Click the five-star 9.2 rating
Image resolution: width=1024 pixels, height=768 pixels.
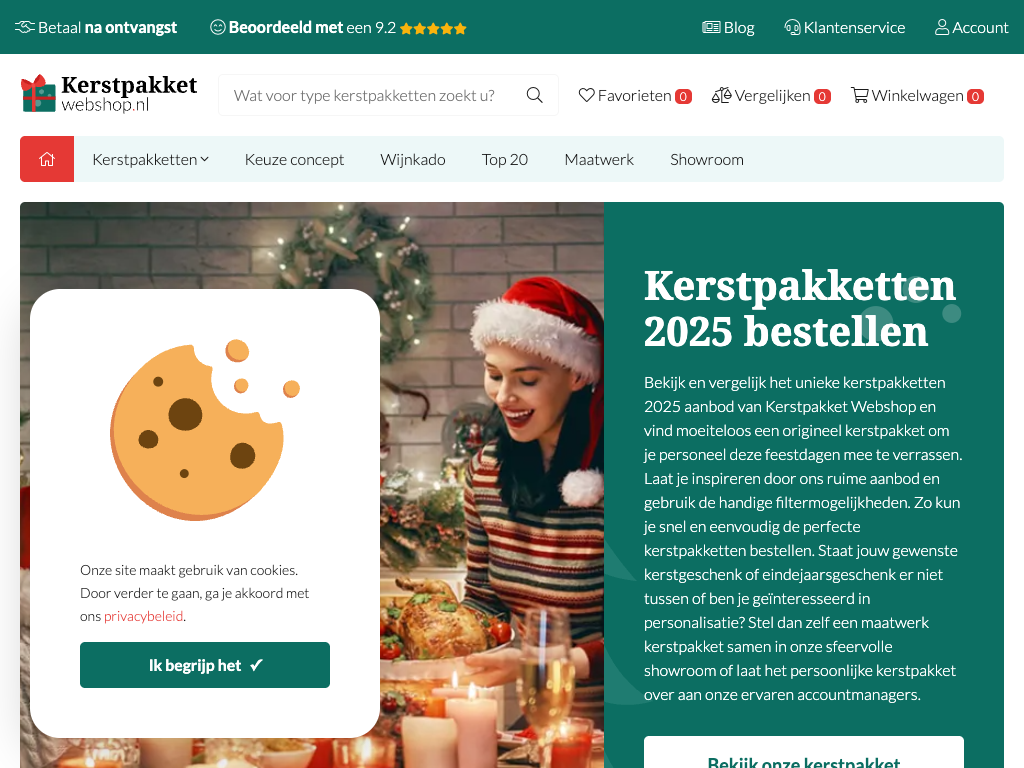coord(433,28)
